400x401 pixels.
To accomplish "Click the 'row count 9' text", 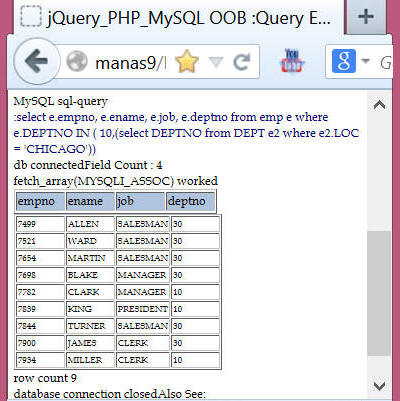I will point(45,378).
